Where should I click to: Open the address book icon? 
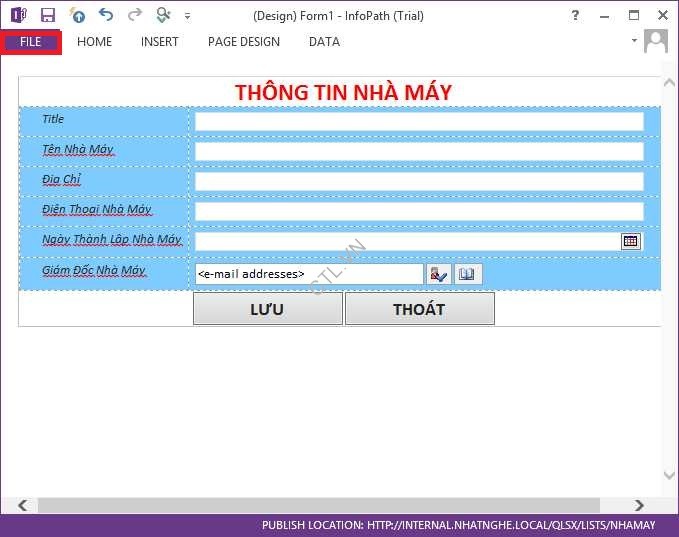467,274
